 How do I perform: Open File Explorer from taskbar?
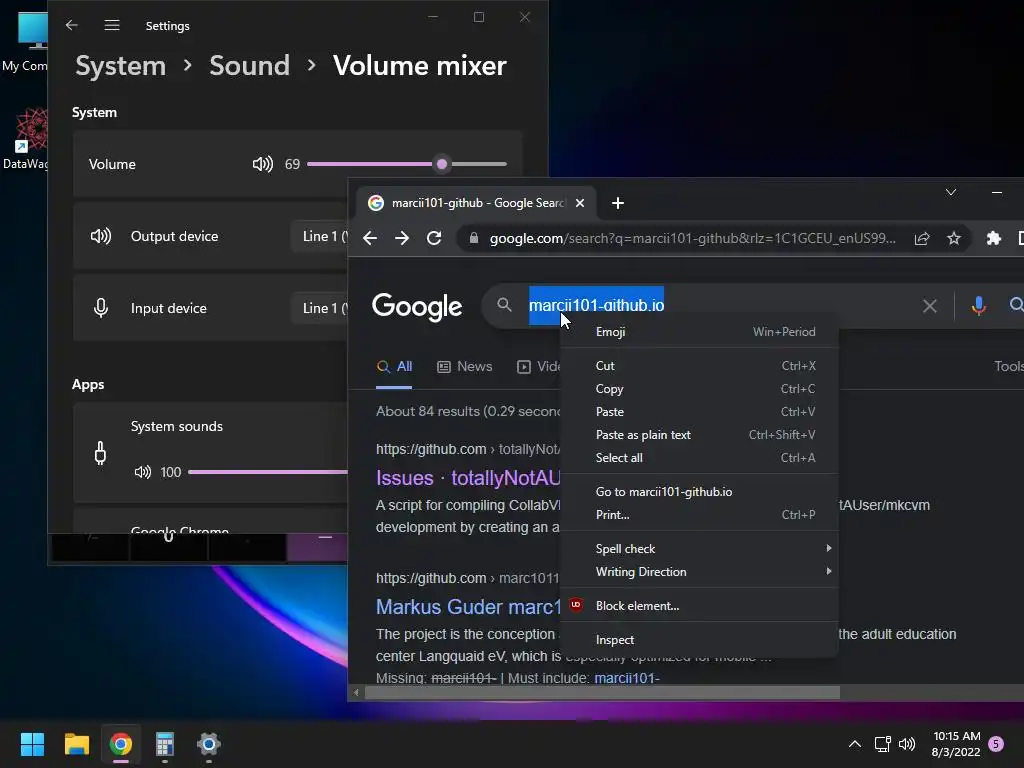coord(76,744)
